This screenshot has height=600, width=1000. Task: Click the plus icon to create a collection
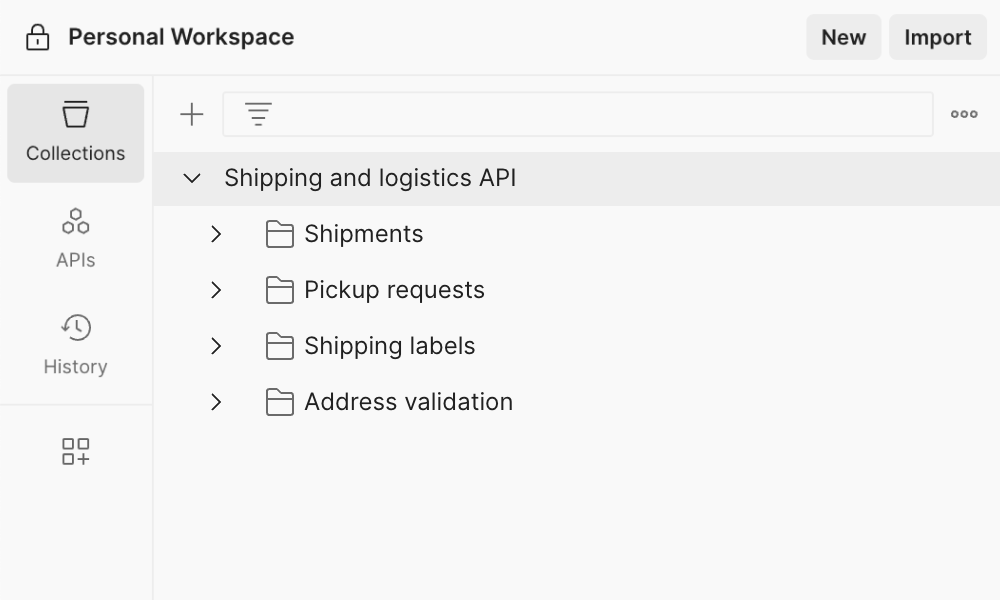190,113
